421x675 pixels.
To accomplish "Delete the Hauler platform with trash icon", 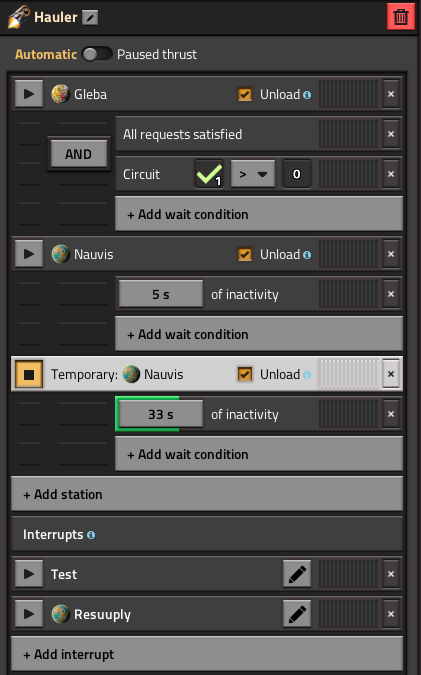I will click(x=400, y=17).
